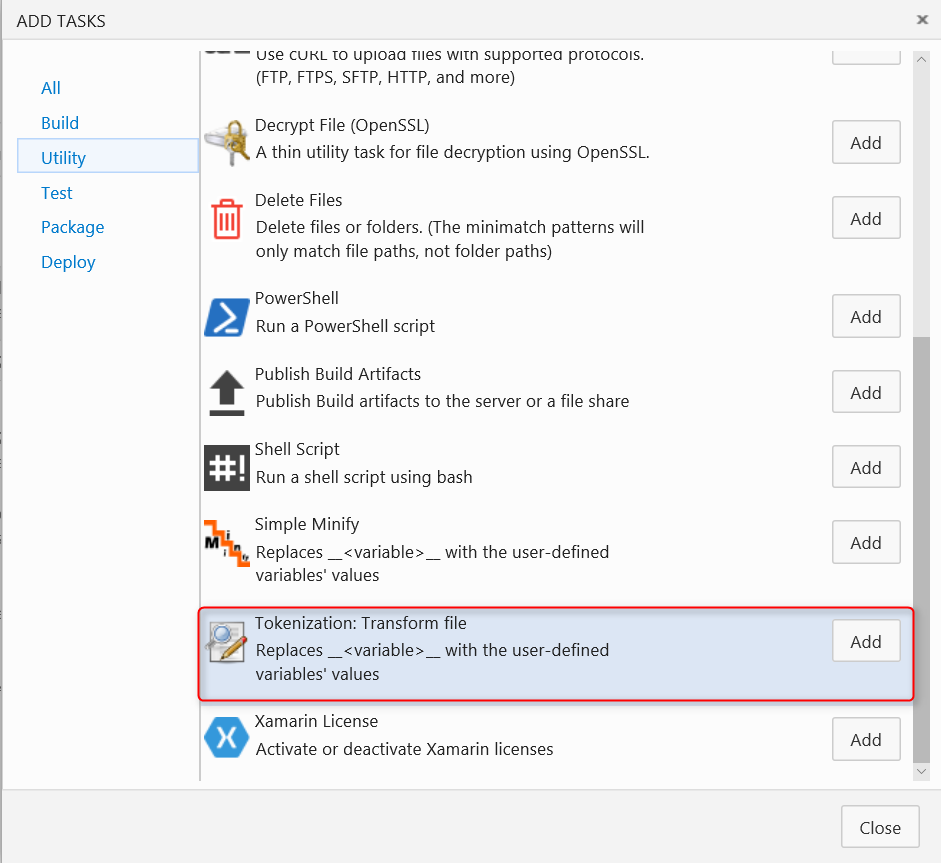Click the Publish Build Artifacts upload icon
Image resolution: width=941 pixels, height=863 pixels.
tap(227, 393)
